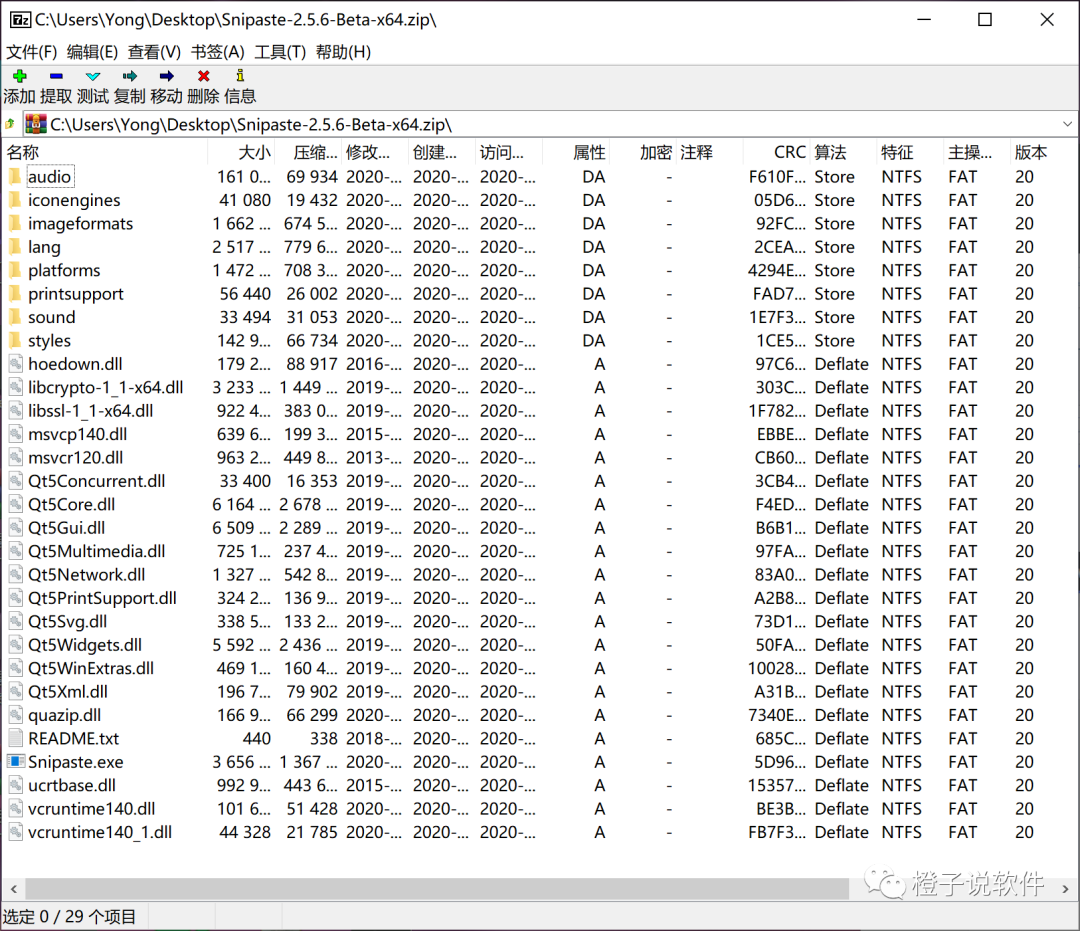The height and width of the screenshot is (931, 1080).
Task: Click the README.txt file icon
Action: [x=16, y=738]
